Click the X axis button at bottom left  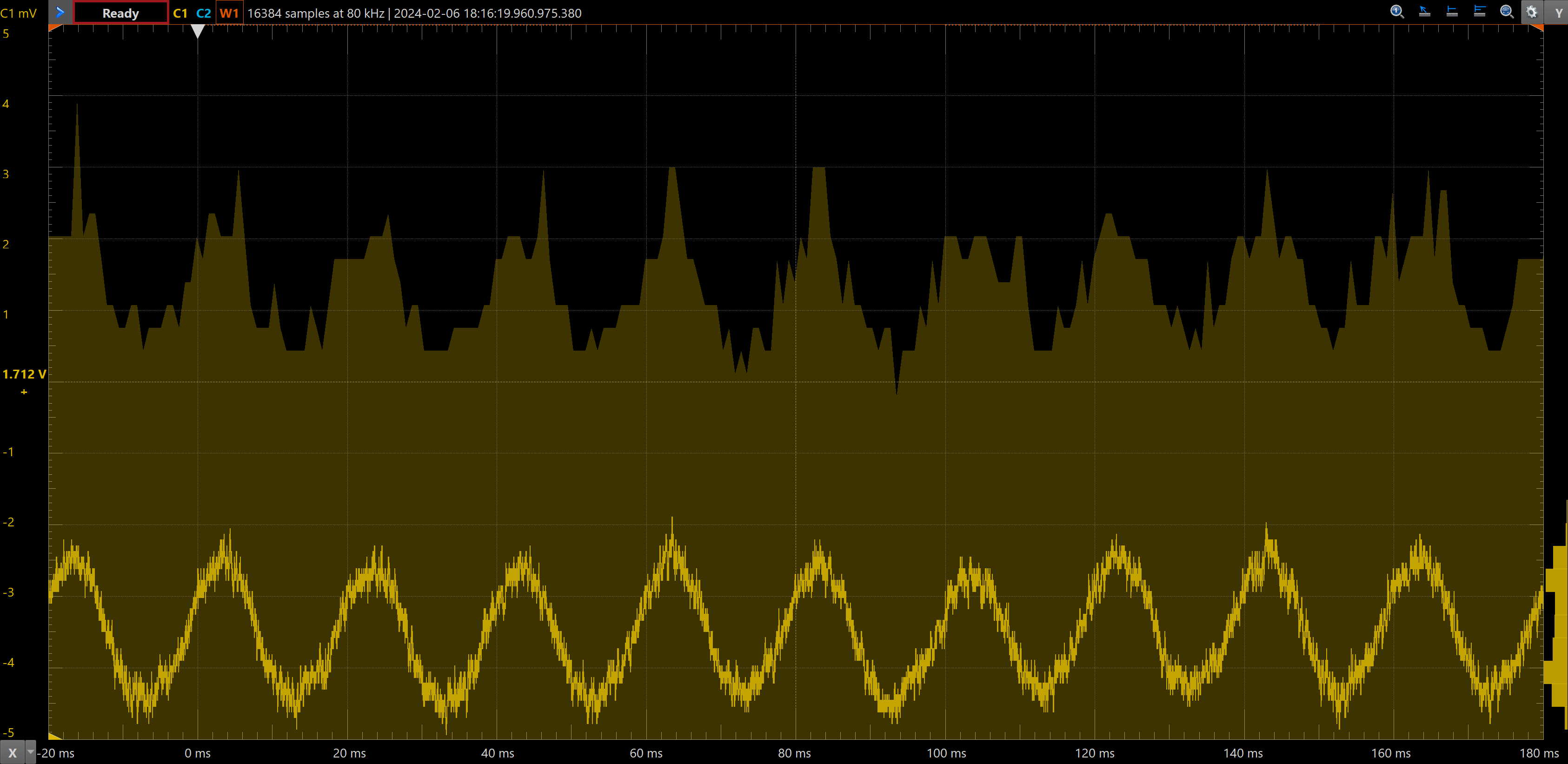[x=12, y=753]
